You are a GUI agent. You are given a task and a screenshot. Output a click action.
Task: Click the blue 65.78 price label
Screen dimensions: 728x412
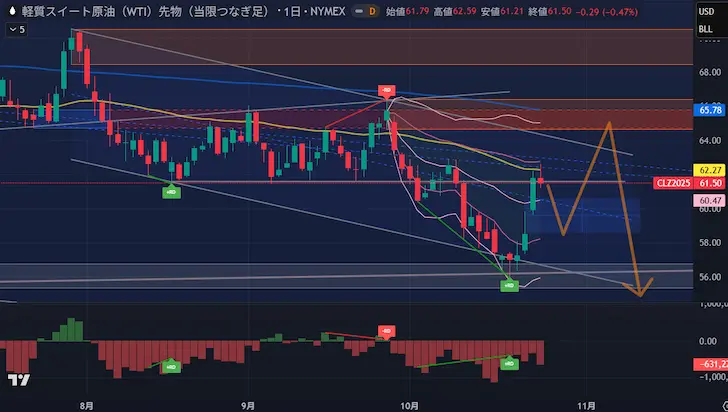point(710,110)
